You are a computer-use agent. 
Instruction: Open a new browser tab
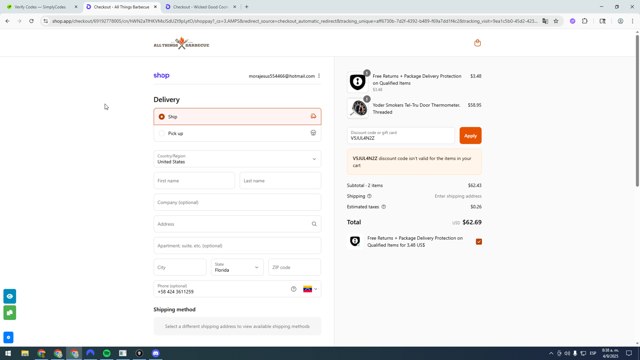coord(247,7)
